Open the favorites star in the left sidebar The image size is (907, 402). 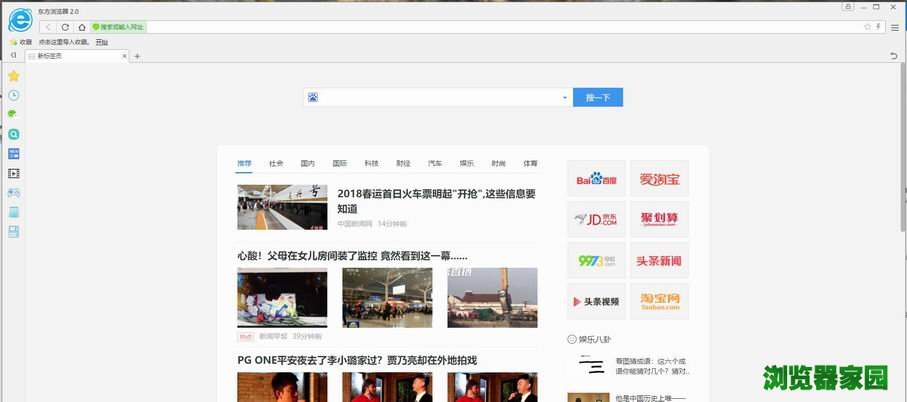[13, 76]
